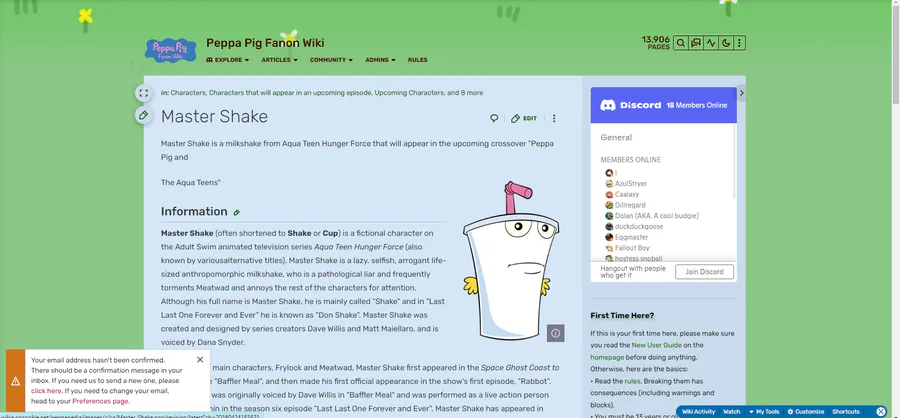The width and height of the screenshot is (900, 418).
Task: Open the Peppa Pig Fanon Wiki title link
Action: coord(265,43)
